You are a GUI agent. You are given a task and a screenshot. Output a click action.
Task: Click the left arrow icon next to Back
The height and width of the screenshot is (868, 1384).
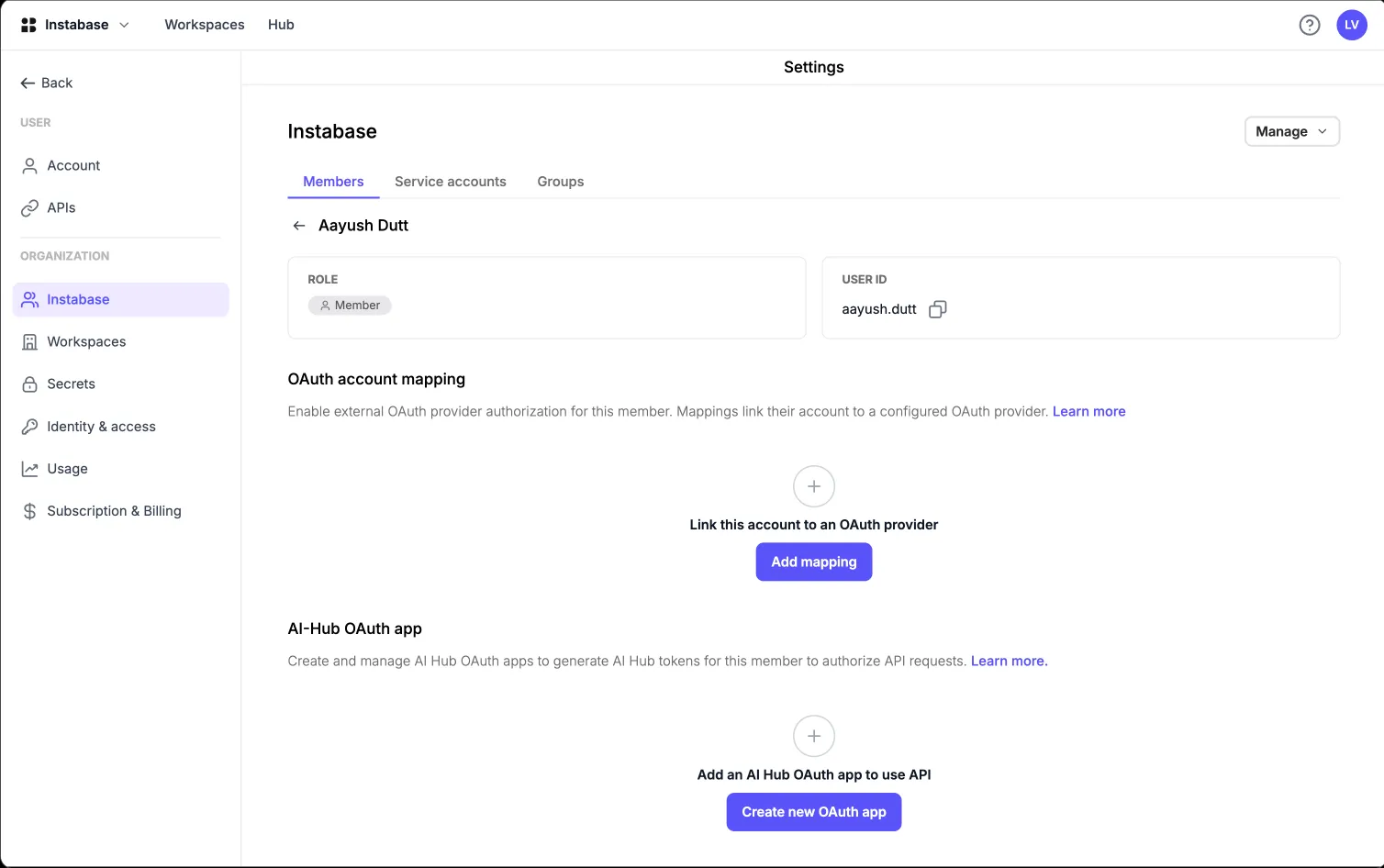coord(28,83)
